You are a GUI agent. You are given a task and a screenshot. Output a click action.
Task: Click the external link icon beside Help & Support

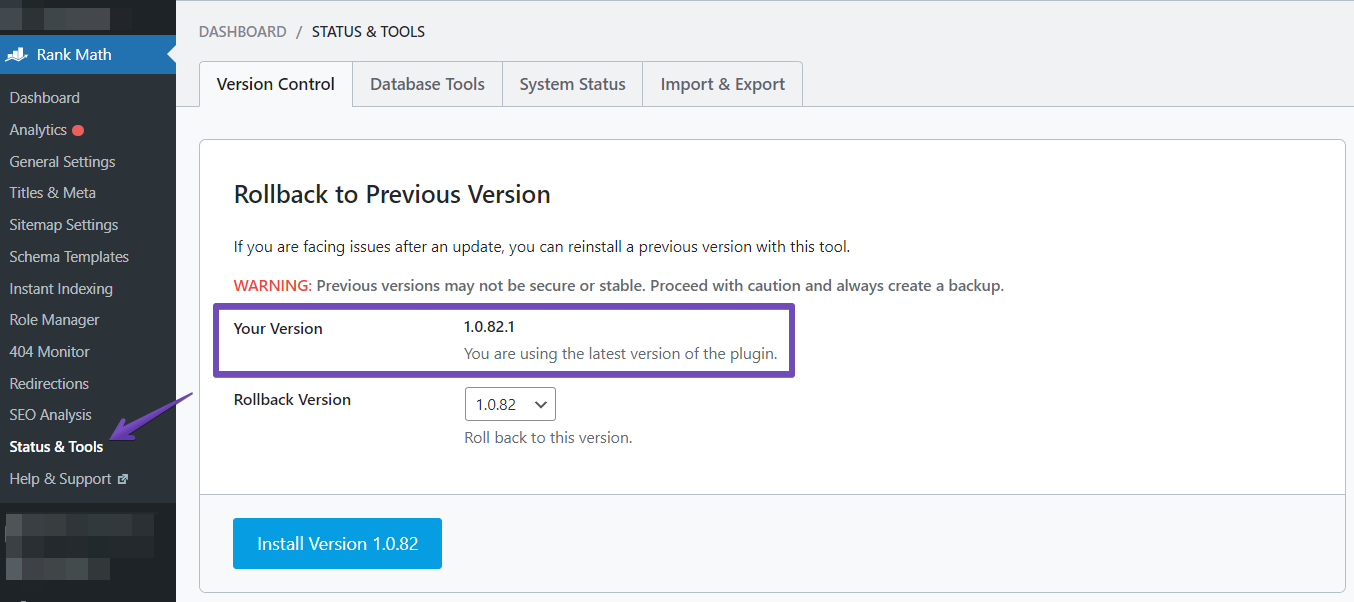[x=123, y=479]
